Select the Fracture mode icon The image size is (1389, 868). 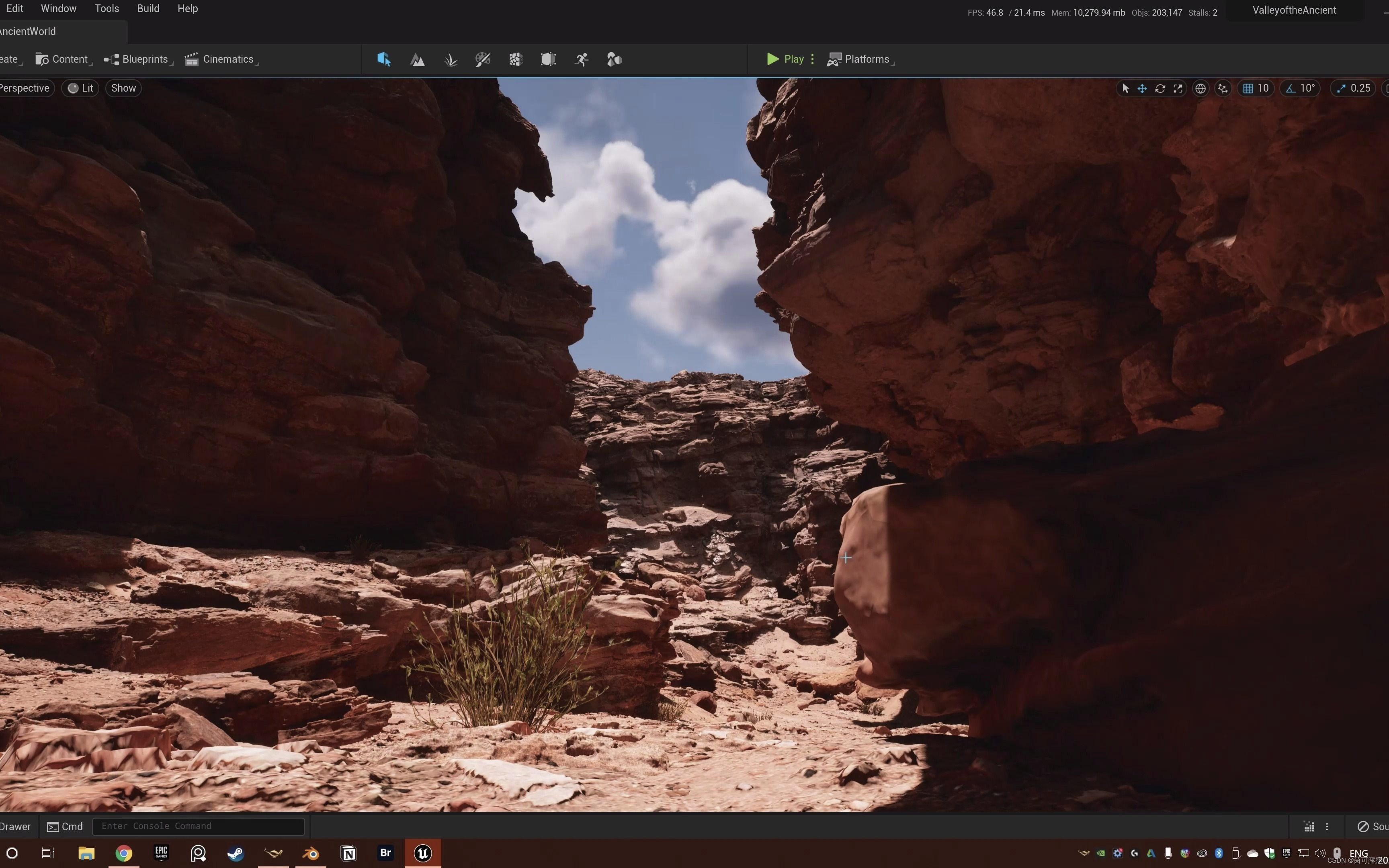515,59
